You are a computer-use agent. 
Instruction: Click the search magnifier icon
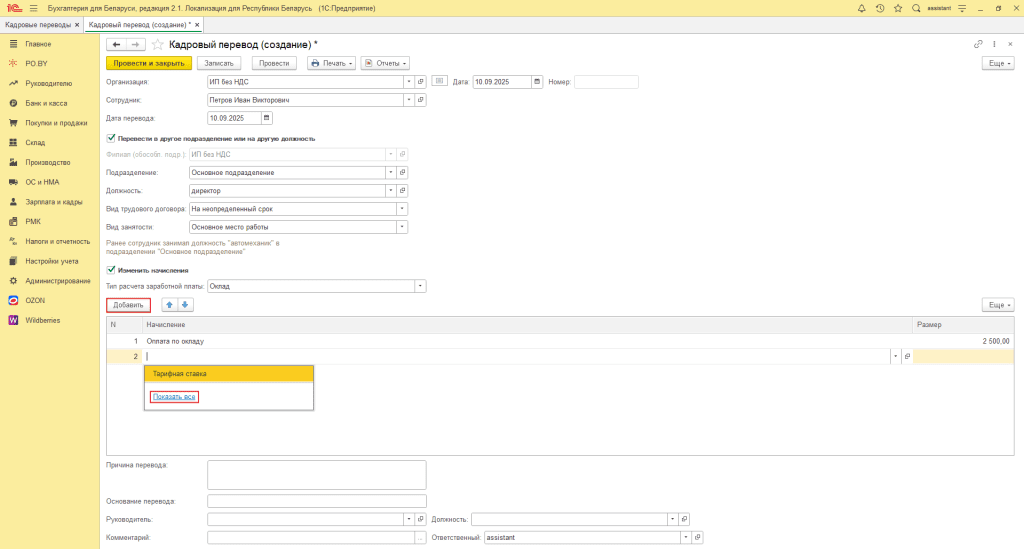(916, 8)
